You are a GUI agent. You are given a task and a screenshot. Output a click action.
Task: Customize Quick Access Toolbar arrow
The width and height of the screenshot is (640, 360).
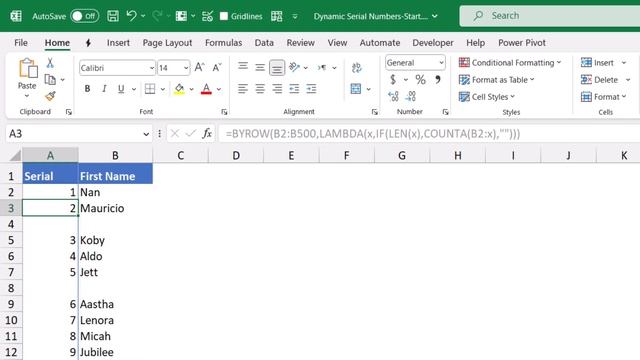[295, 16]
